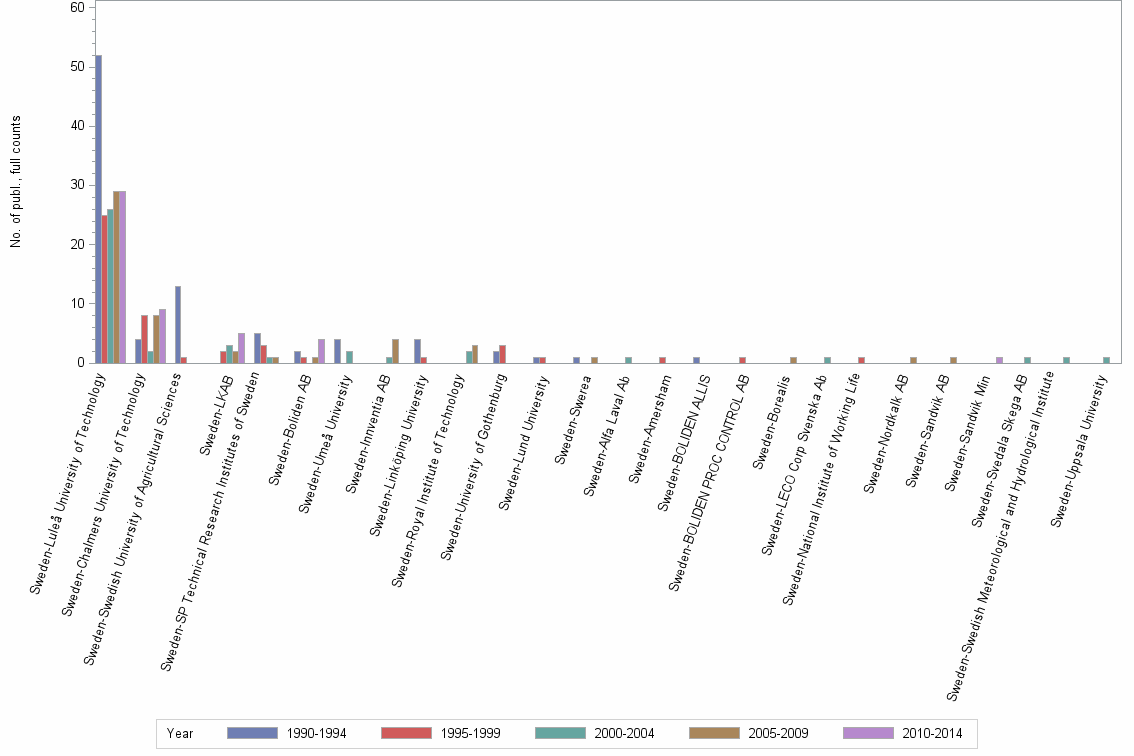1134x756 pixels.
Task: Click the 2000-2004 teal legend swatch
Action: (560, 733)
